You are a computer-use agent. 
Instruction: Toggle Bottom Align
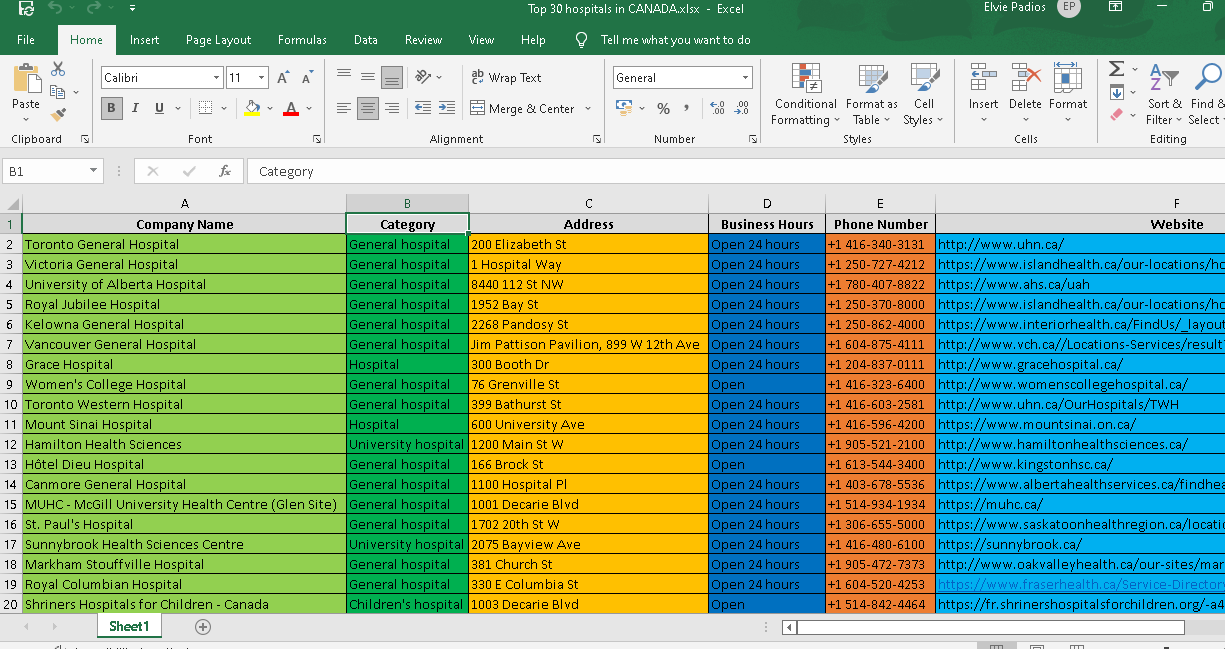click(x=392, y=76)
